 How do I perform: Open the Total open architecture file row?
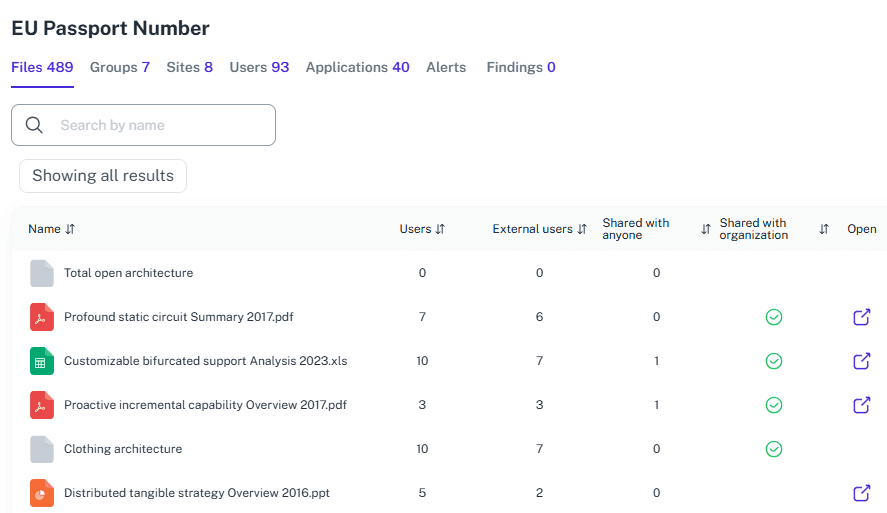(128, 273)
